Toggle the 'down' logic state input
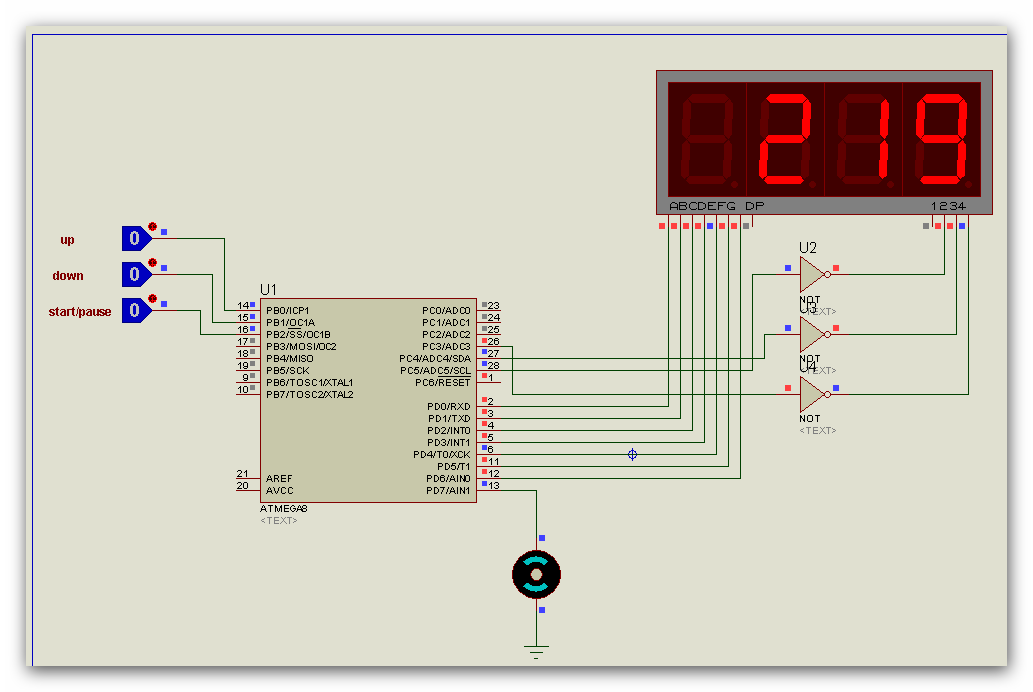This screenshot has width=1033, height=692. (135, 275)
